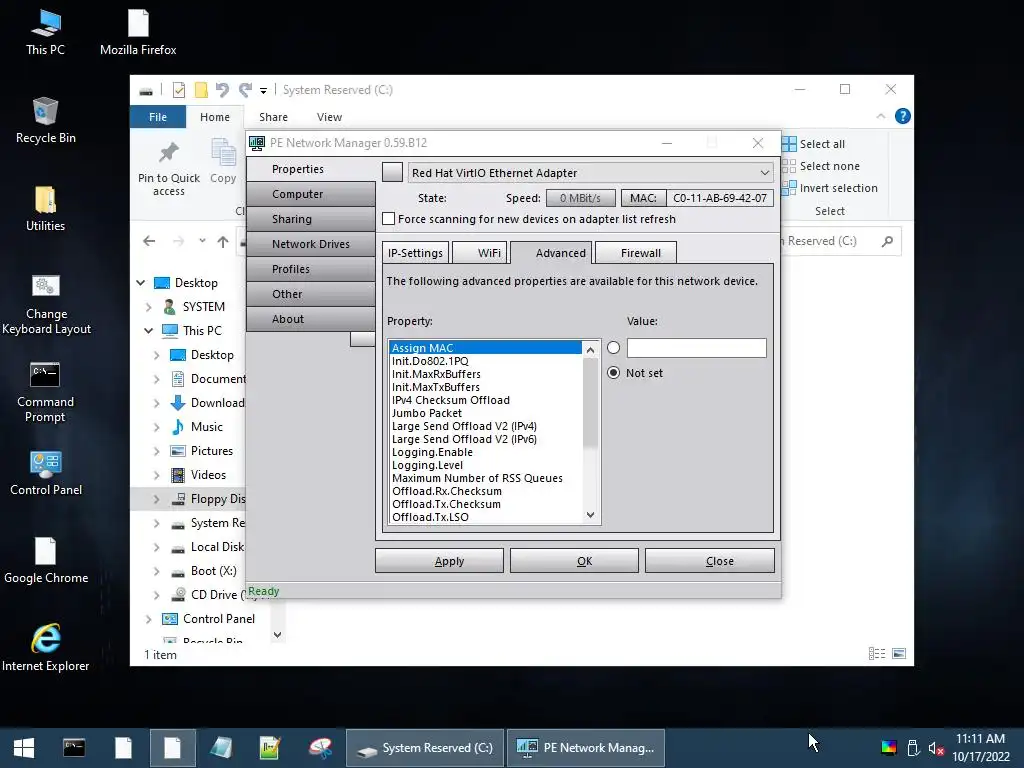Open Command Prompt from the taskbar
The width and height of the screenshot is (1024, 768).
[74, 748]
